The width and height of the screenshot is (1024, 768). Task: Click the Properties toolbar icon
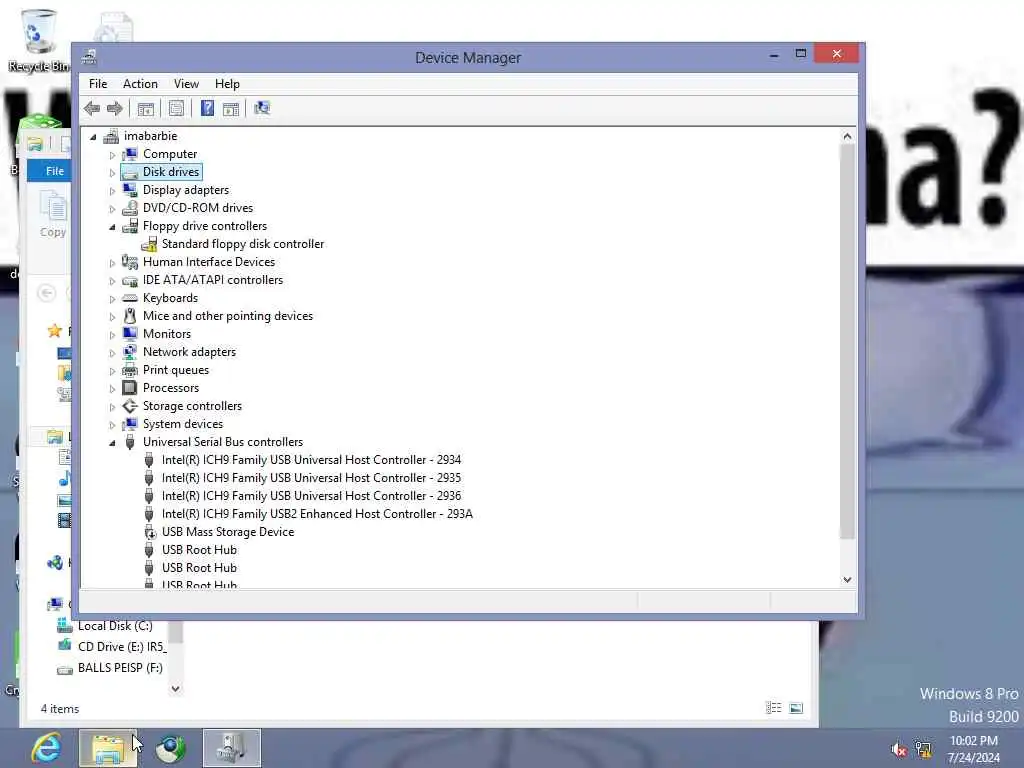click(176, 108)
